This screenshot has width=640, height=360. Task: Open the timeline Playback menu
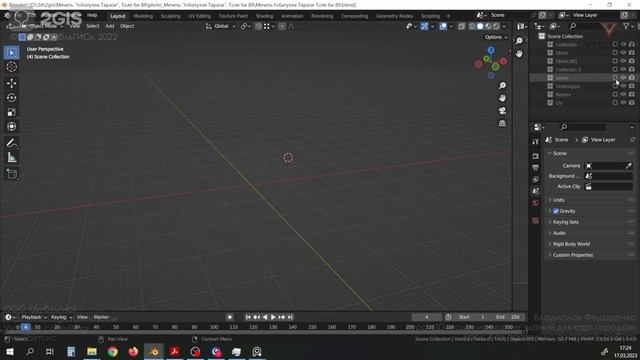pyautogui.click(x=34, y=317)
